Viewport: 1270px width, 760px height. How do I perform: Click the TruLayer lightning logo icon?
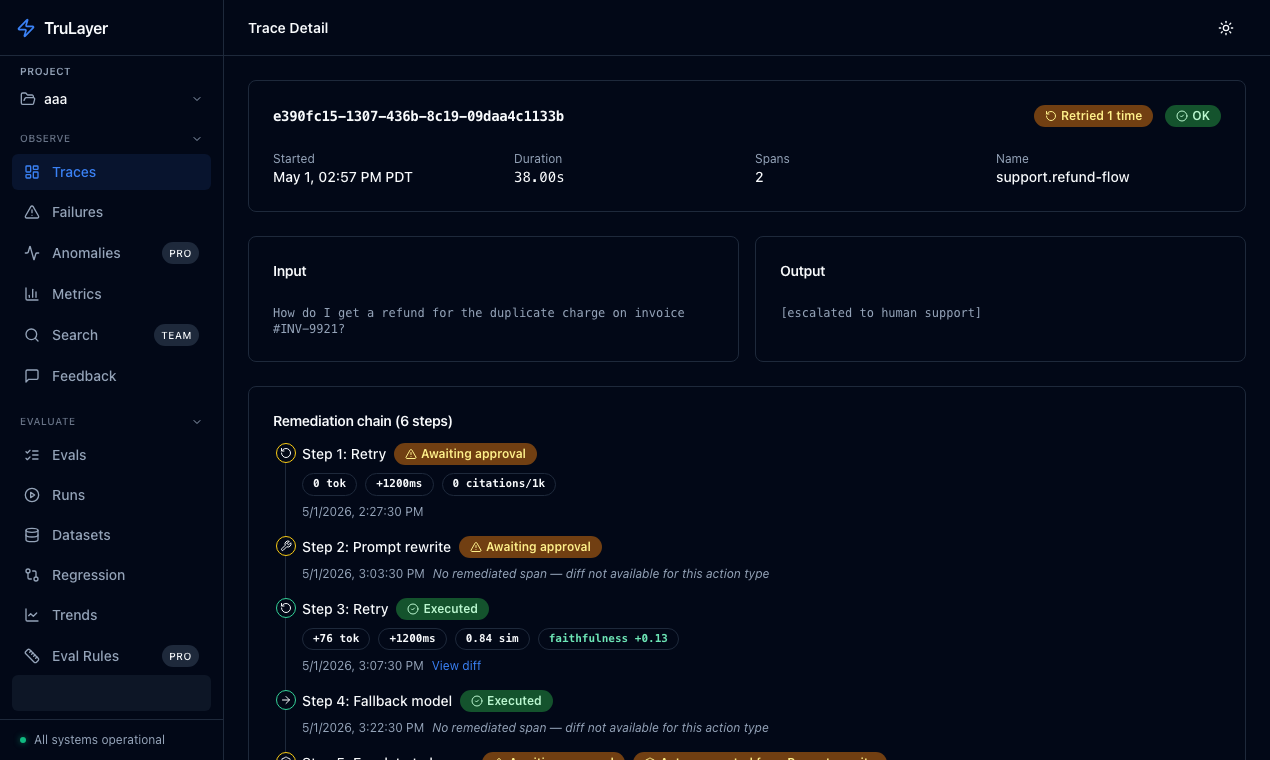coord(26,28)
